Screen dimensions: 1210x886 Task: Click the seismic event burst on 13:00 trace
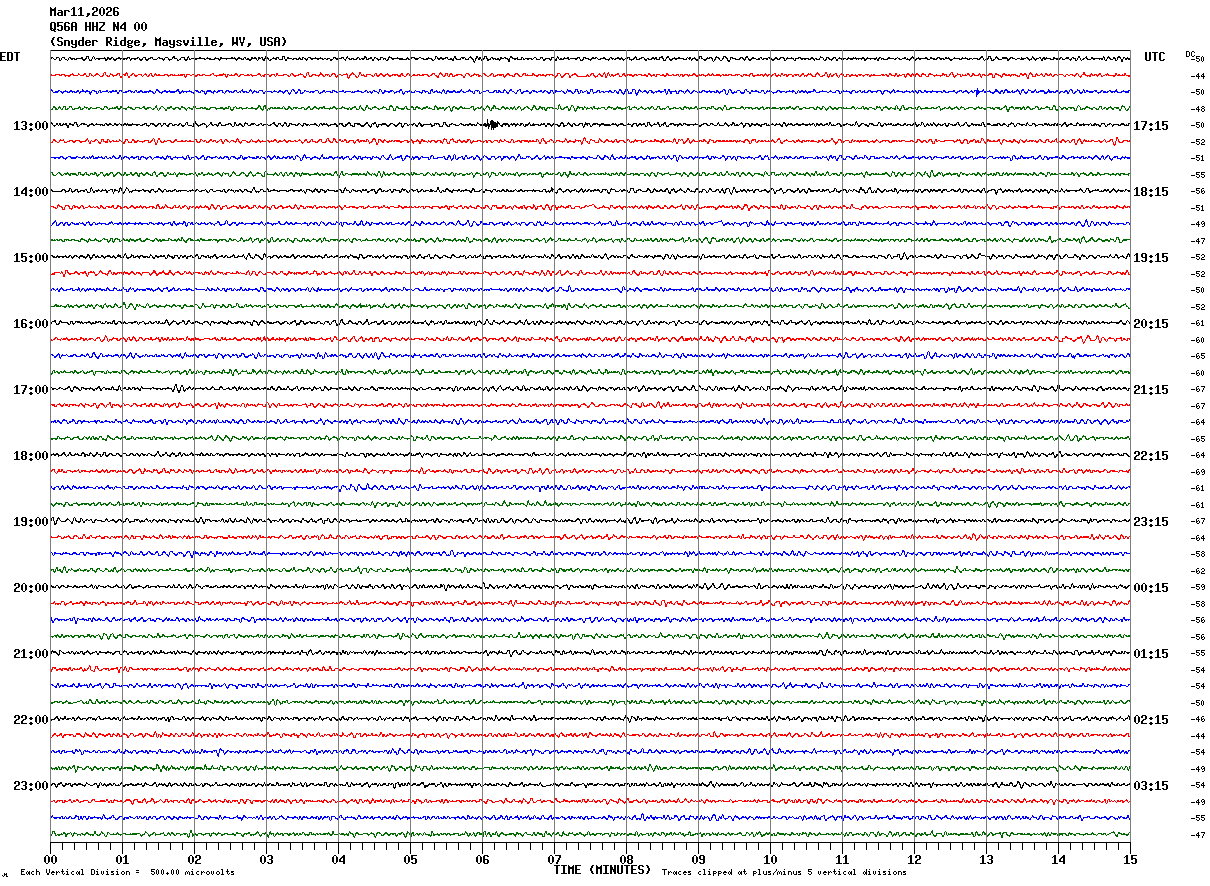491,125
